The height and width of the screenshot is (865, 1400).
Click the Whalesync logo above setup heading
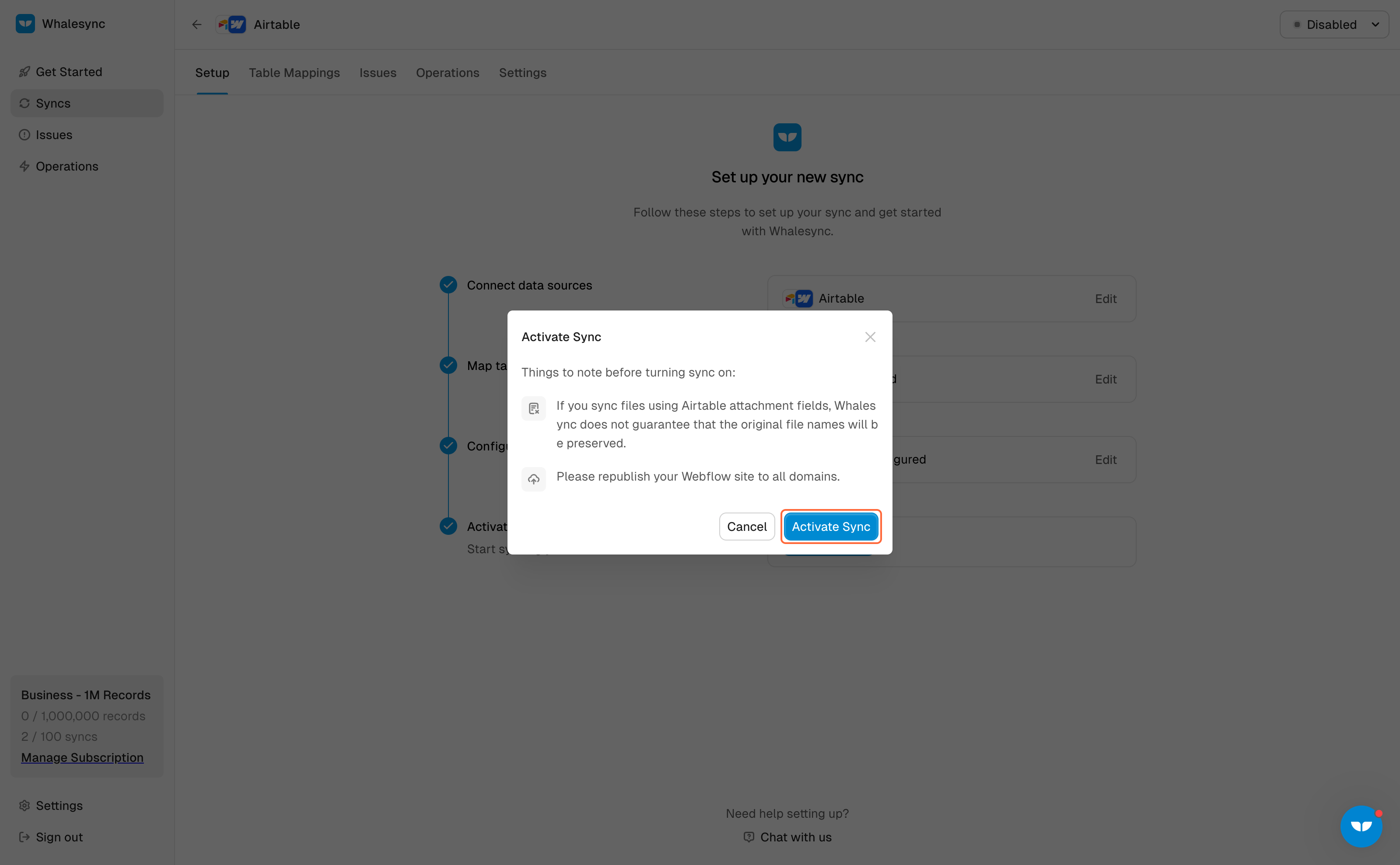pos(787,137)
